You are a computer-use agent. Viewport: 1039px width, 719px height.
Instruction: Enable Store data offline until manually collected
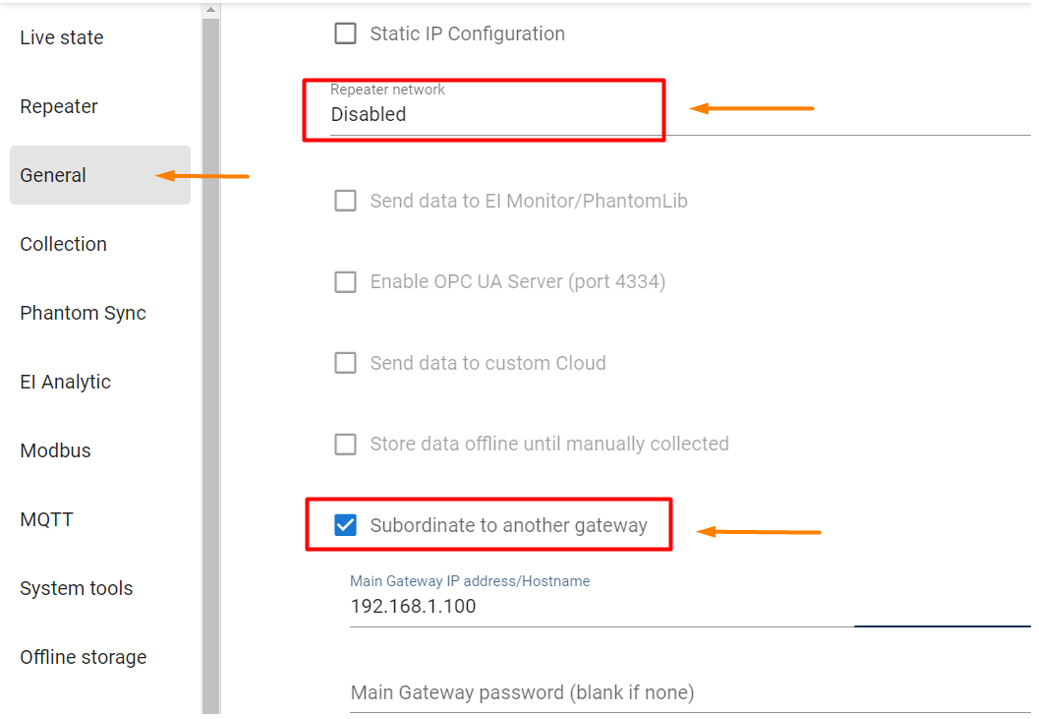click(345, 444)
